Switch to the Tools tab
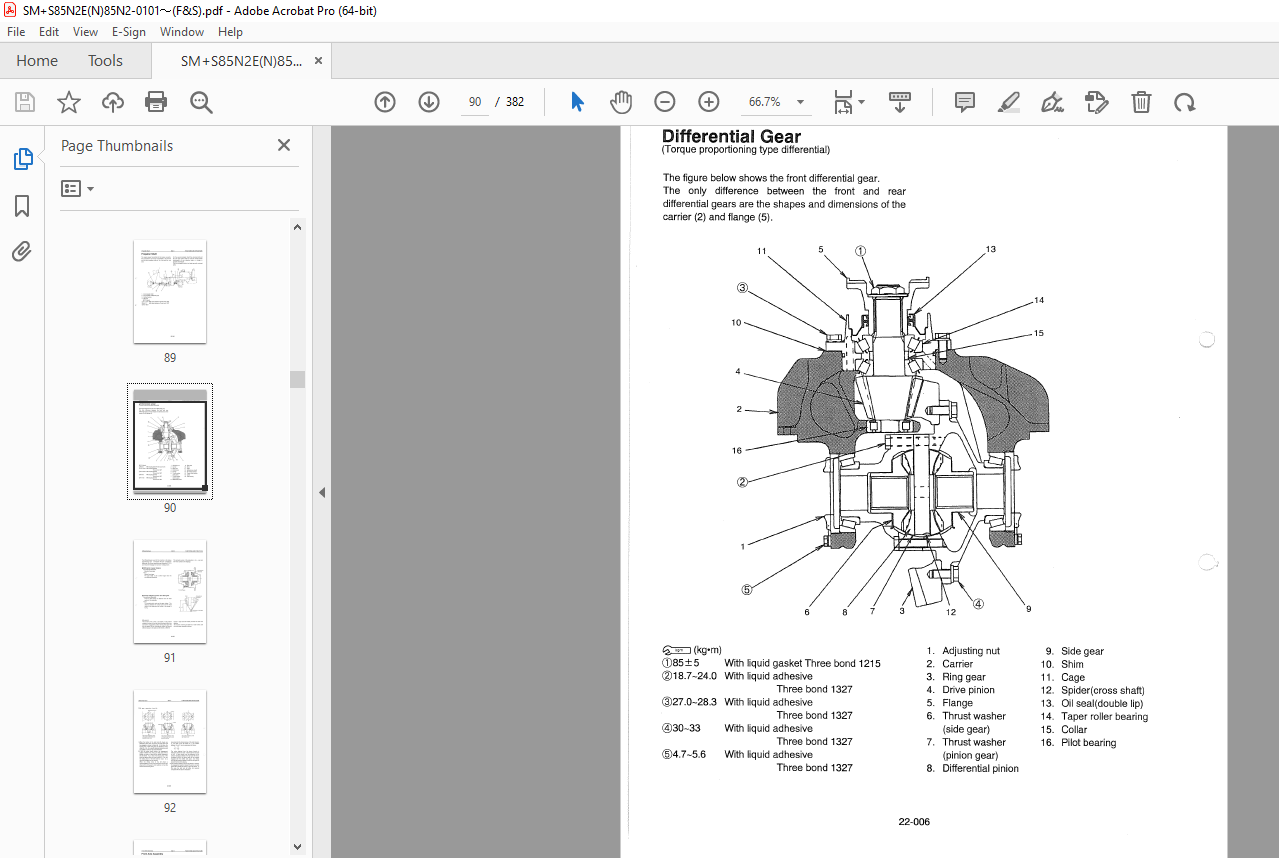The height and width of the screenshot is (858, 1279). coord(105,61)
